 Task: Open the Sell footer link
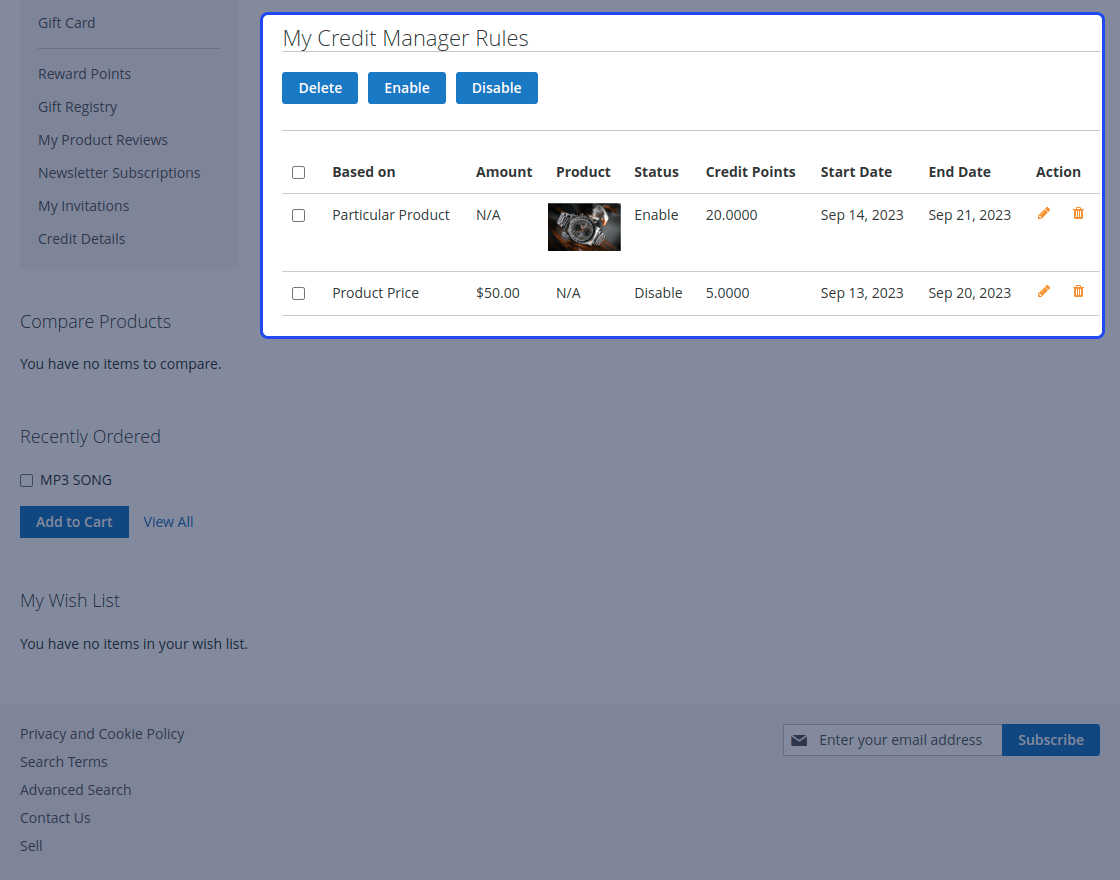coord(31,846)
